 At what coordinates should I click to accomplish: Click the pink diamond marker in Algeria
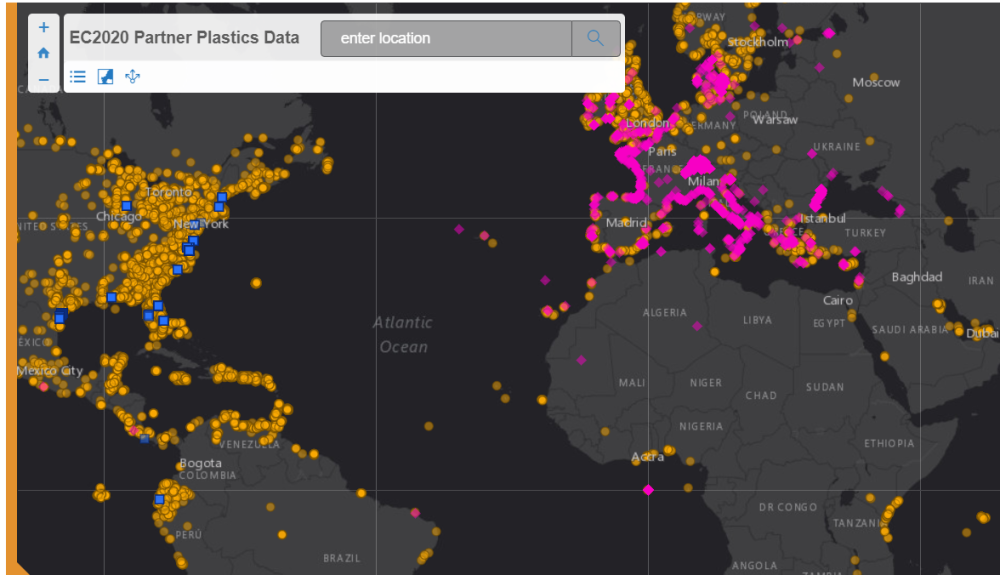(697, 326)
